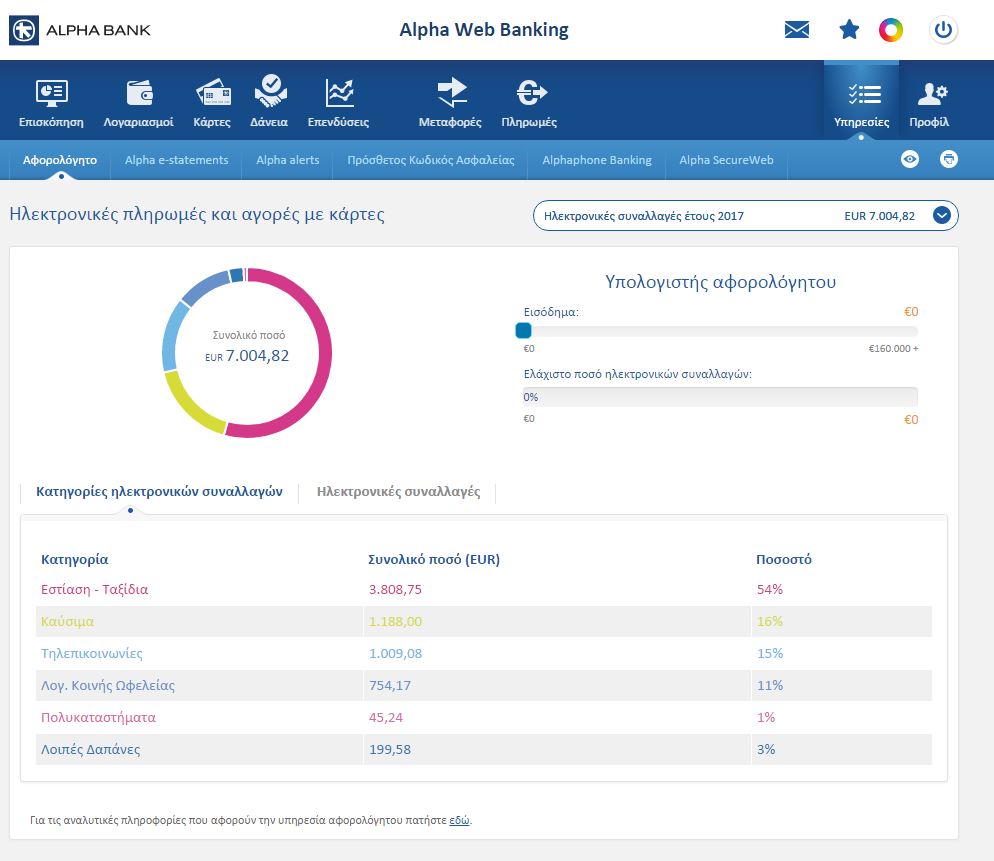Click the Εστίαση - Ταξίδια category row
Image resolution: width=994 pixels, height=861 pixels.
click(x=484, y=589)
